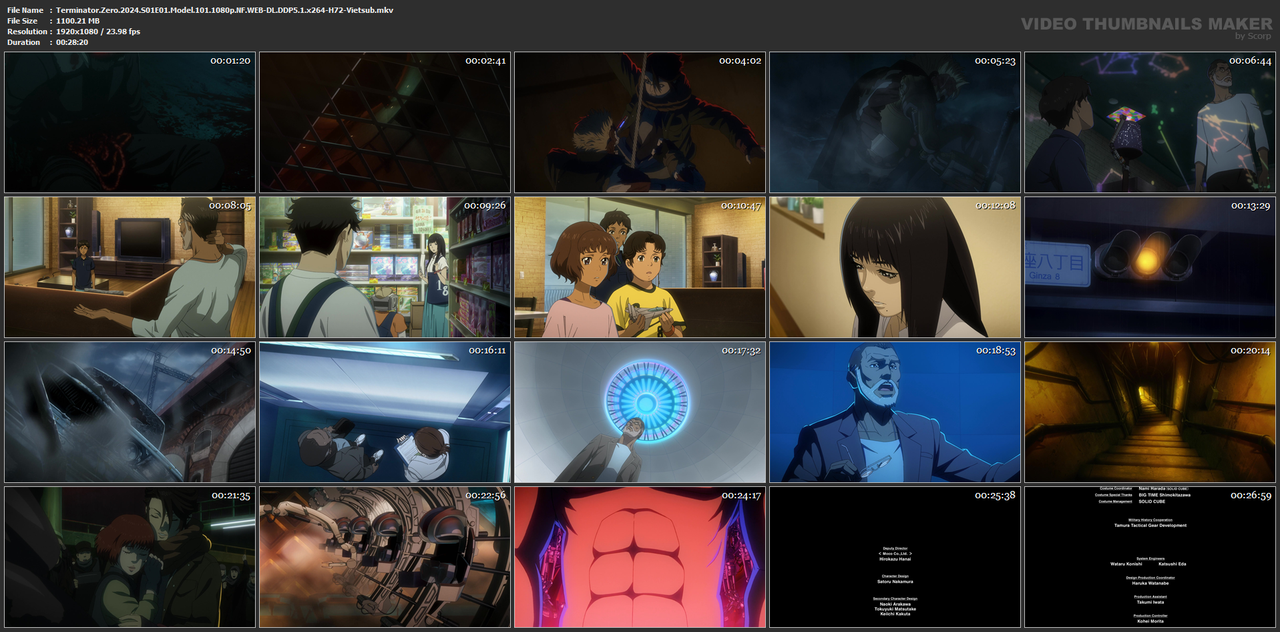Screen dimensions: 1280x632
Task: Select the credits thumbnail at 00:25:38
Action: point(895,557)
